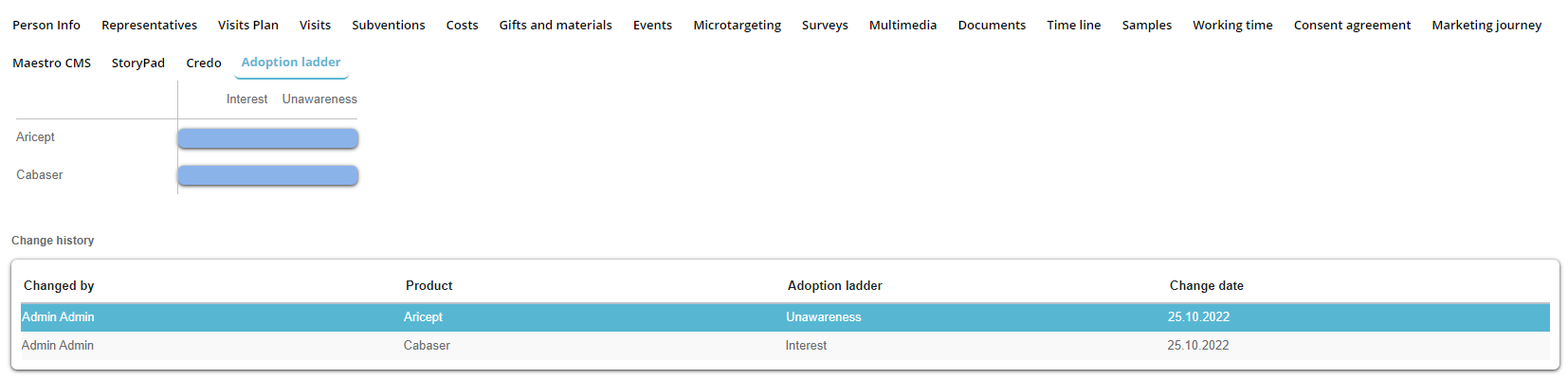Click the Adoption ladder tab
The height and width of the screenshot is (379, 1568).
(x=291, y=63)
